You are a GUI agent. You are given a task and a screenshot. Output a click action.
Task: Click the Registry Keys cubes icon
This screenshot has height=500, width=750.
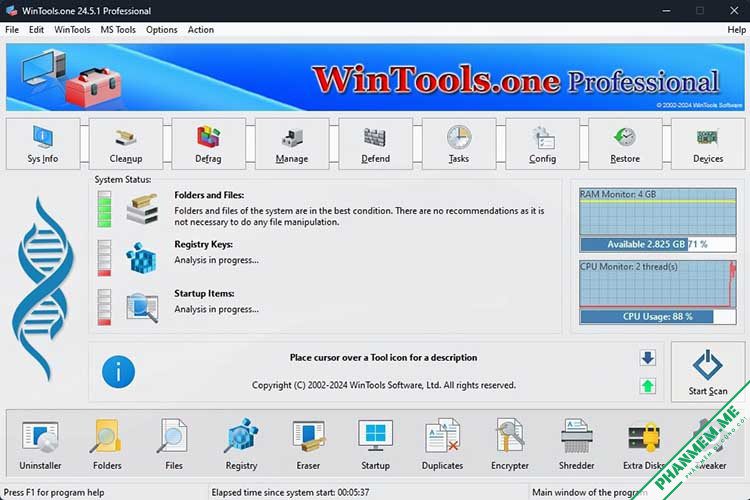click(x=141, y=258)
